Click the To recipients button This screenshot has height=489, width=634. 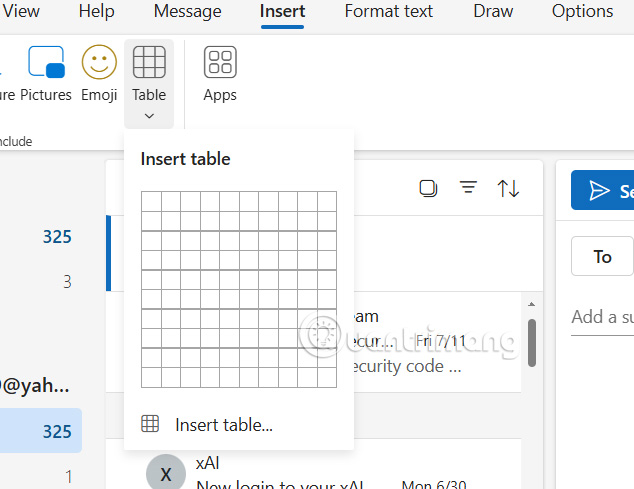(602, 257)
